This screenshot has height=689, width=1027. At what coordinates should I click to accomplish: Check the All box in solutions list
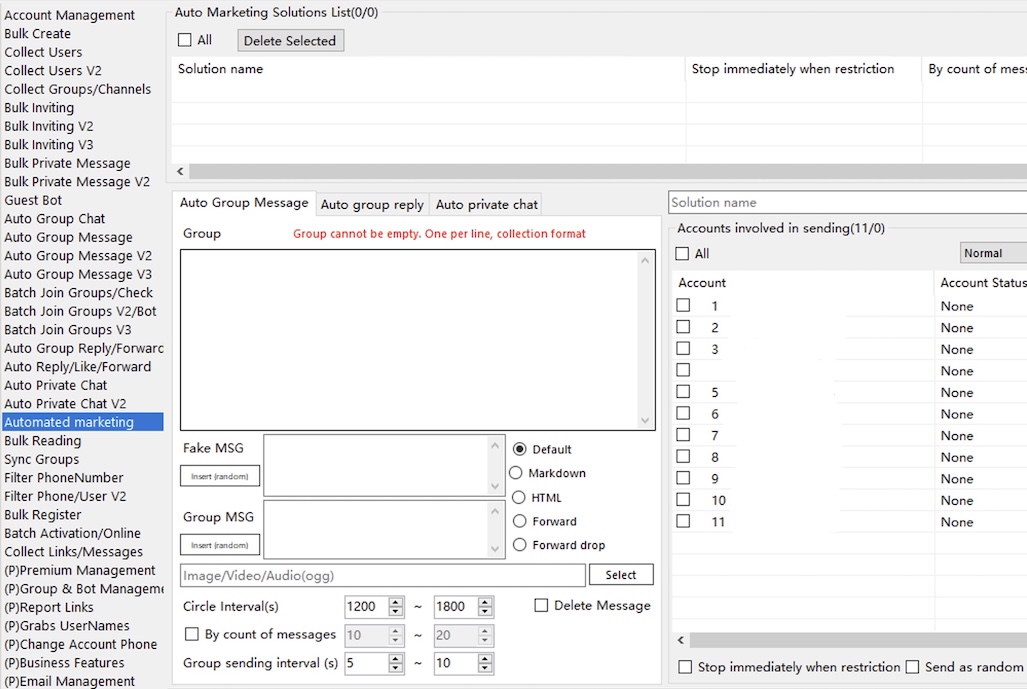(x=185, y=40)
